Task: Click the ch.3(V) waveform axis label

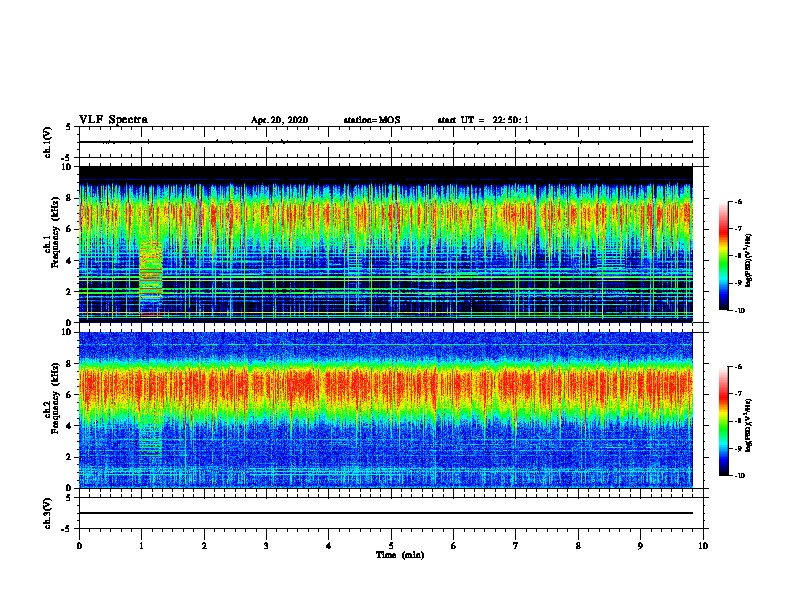Action: (47, 513)
